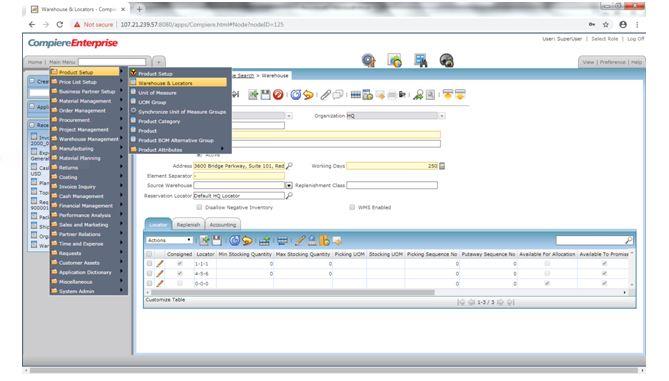This screenshot has height=381, width=669.
Task: Click the Element Separator input field
Action: click(x=239, y=176)
